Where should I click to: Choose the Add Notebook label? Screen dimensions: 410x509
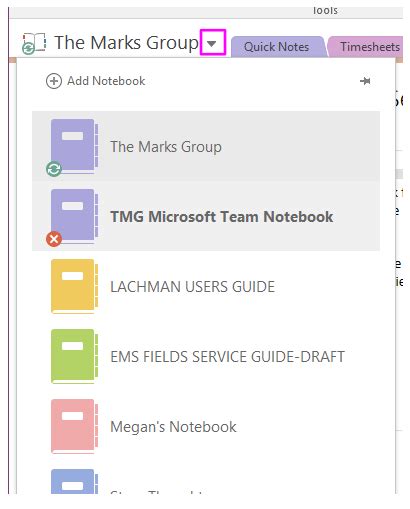[x=106, y=81]
